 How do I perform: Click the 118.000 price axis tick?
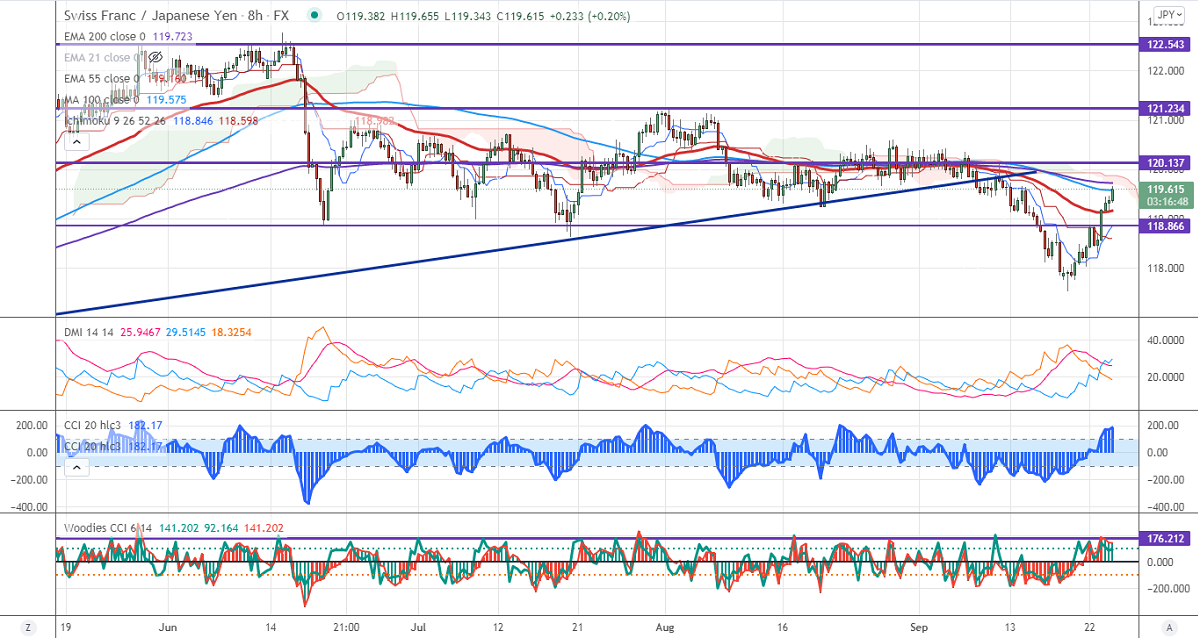[x=1166, y=268]
